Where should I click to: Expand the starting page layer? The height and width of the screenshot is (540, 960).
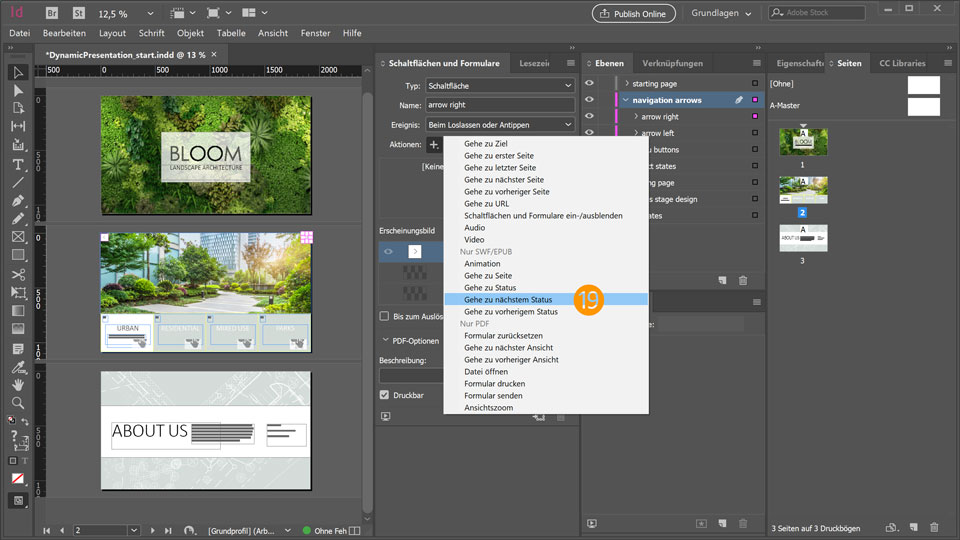coord(627,83)
